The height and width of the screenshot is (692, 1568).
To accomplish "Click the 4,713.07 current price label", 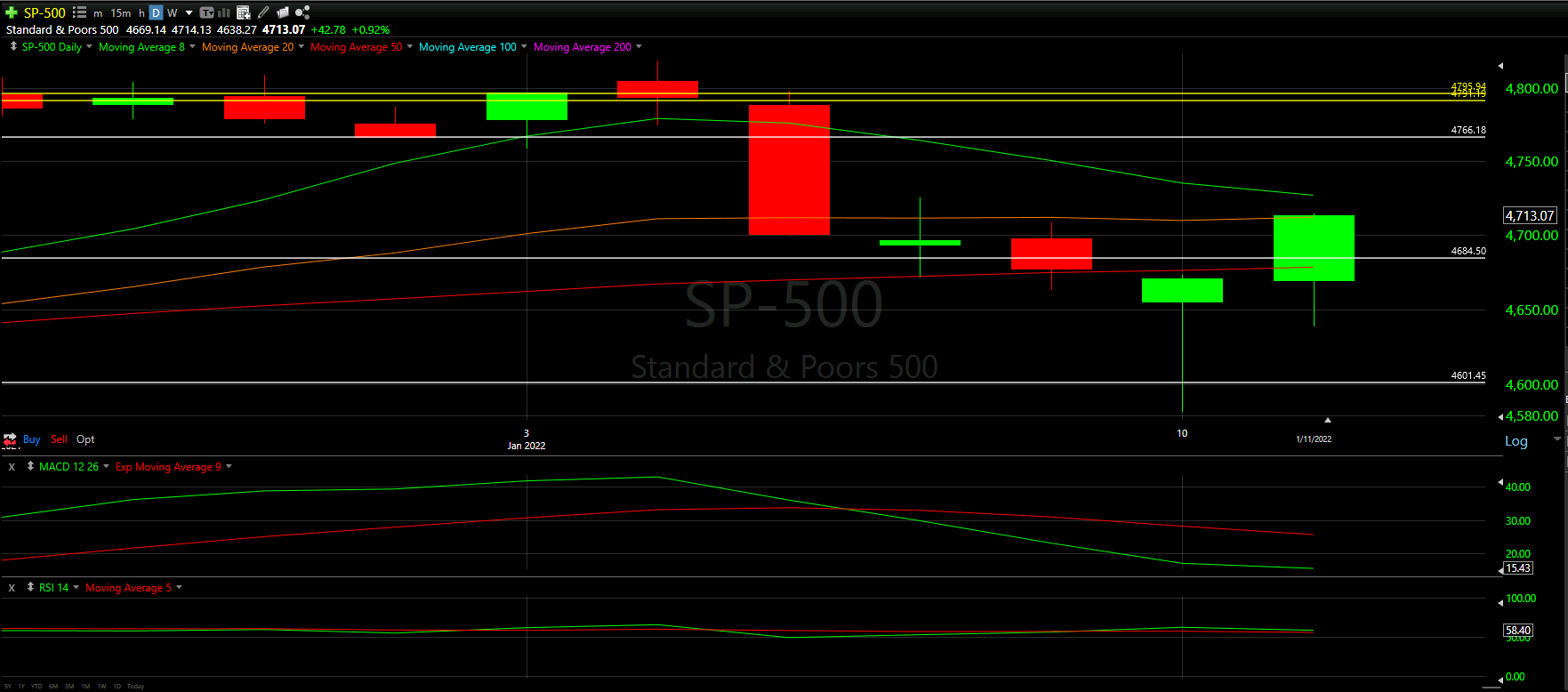I will 1530,215.
